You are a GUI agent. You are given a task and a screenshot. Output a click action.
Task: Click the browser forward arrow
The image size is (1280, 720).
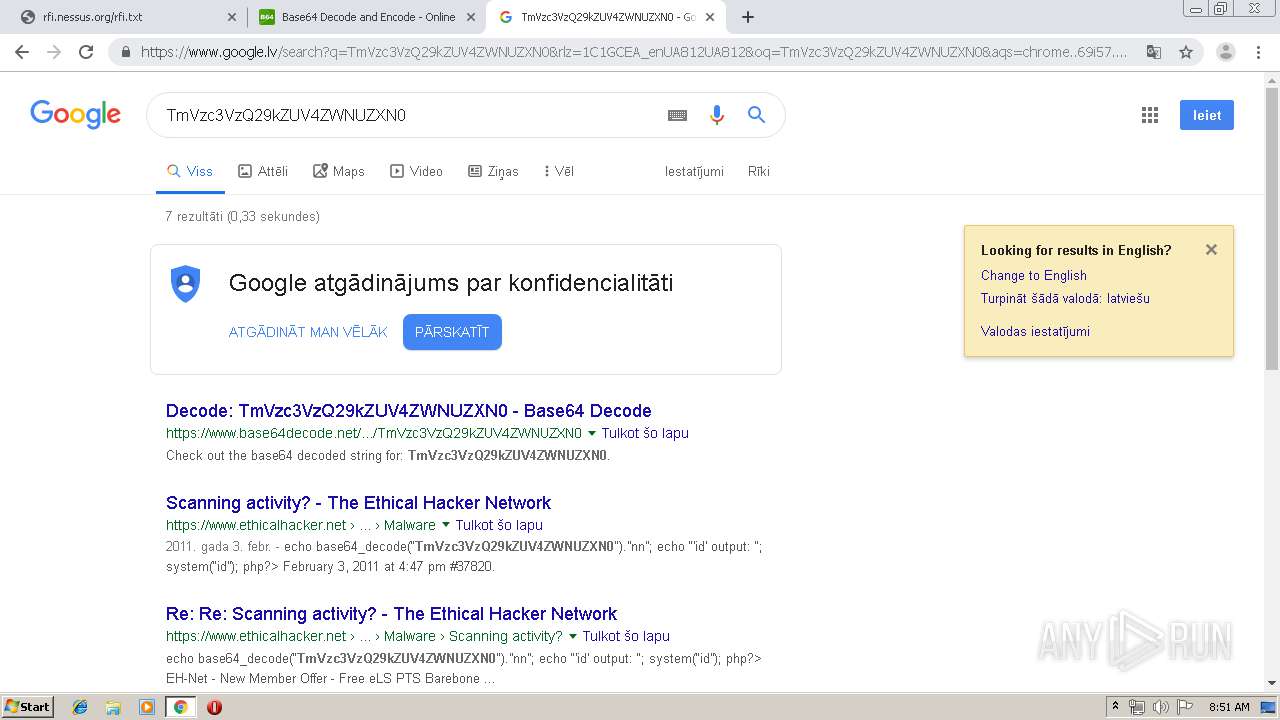54,52
